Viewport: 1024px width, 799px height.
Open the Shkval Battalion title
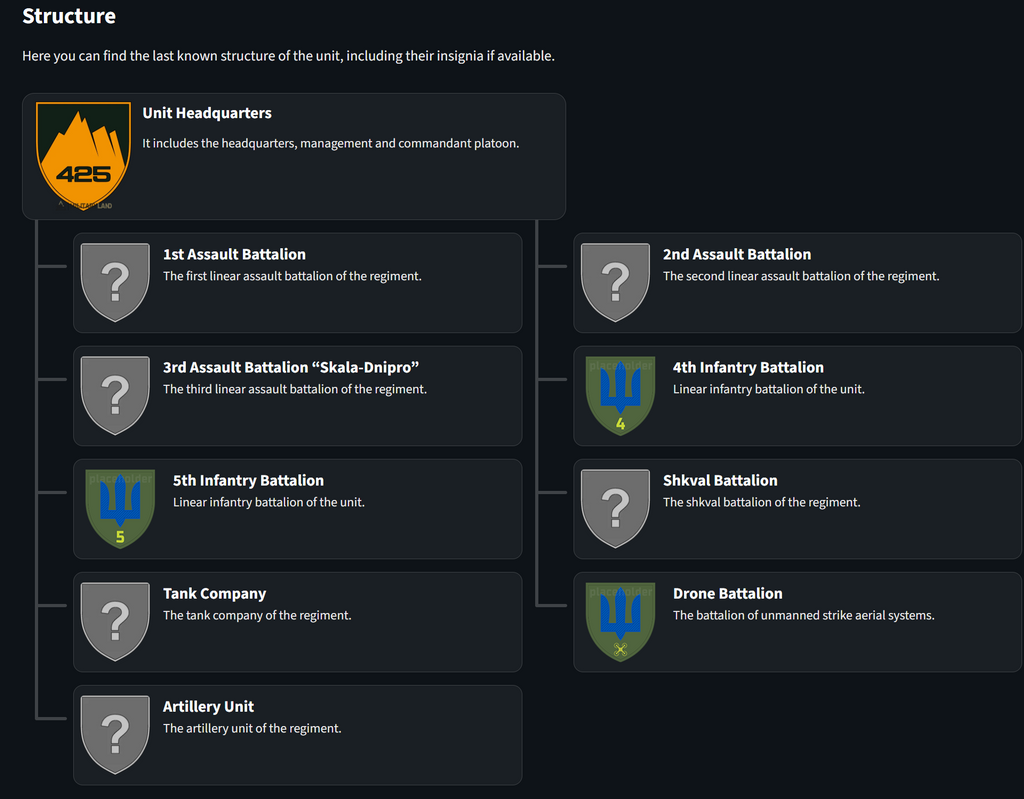(x=720, y=480)
